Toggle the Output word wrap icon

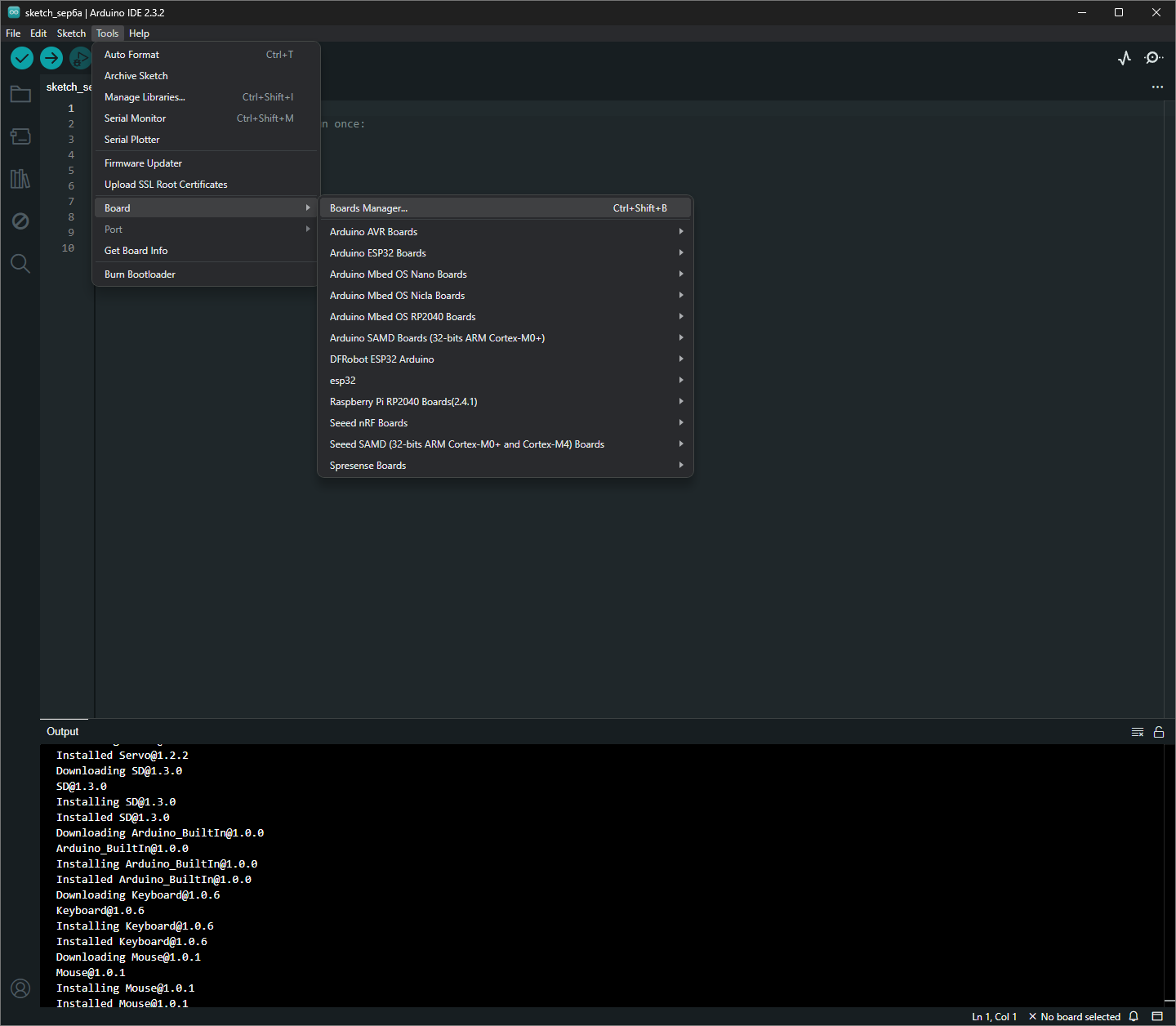coord(1138,732)
